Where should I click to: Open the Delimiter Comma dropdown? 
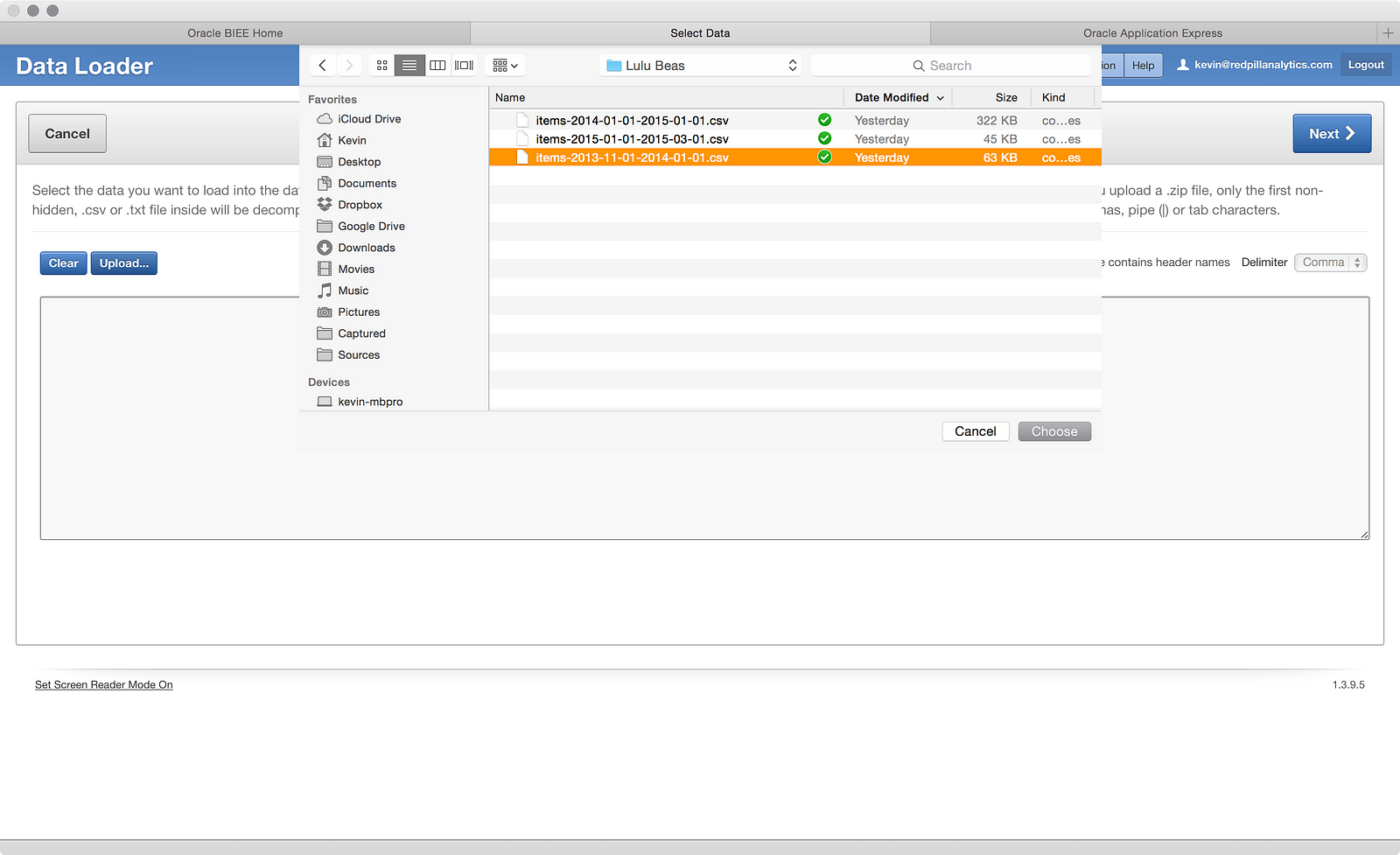click(1330, 263)
